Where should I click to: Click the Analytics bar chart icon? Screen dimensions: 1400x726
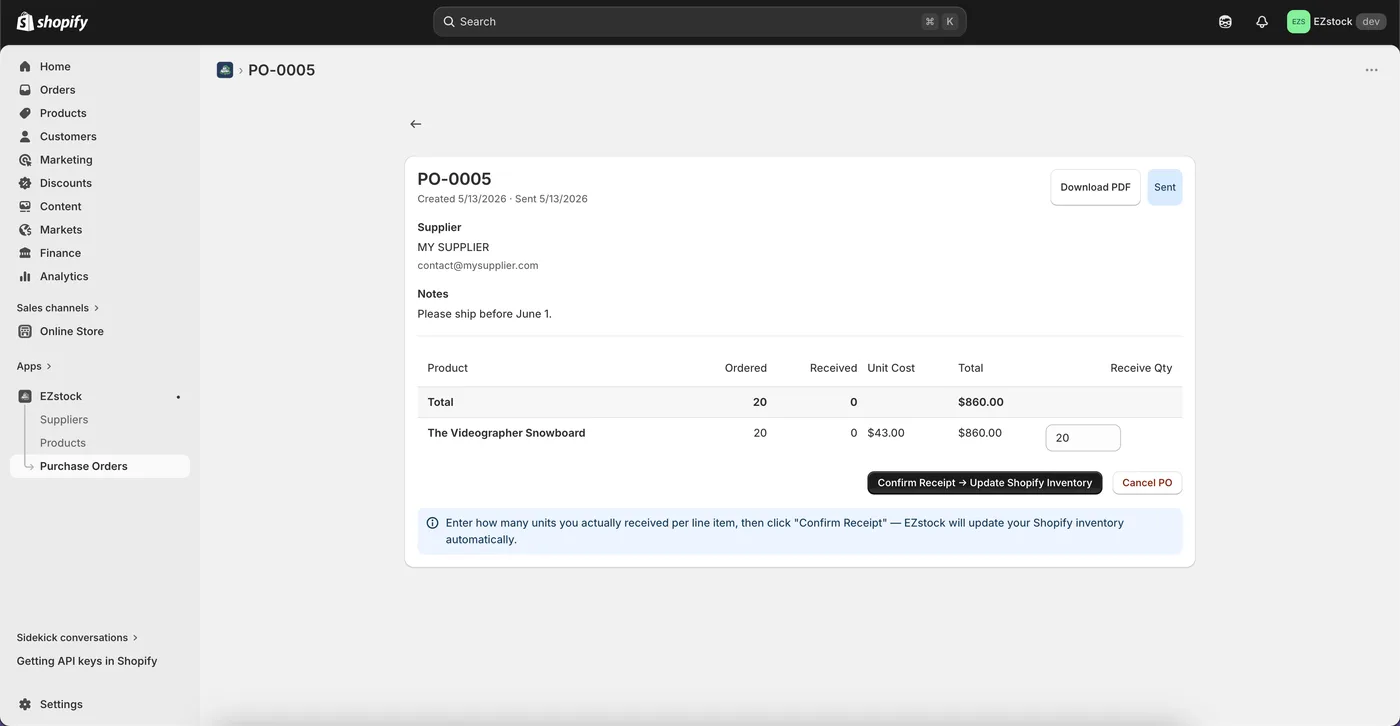25,276
